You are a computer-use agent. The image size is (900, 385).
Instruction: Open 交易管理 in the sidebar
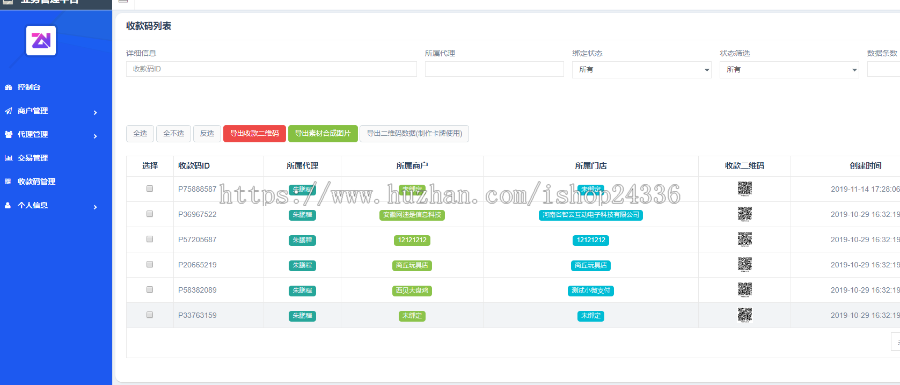pyautogui.click(x=33, y=158)
